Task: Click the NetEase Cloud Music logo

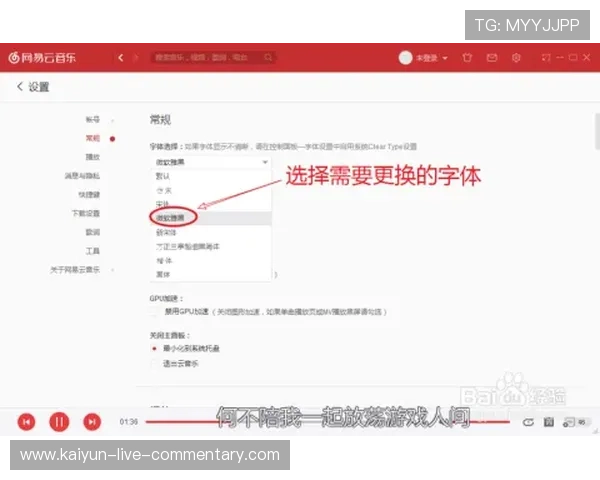Action: click(x=42, y=58)
